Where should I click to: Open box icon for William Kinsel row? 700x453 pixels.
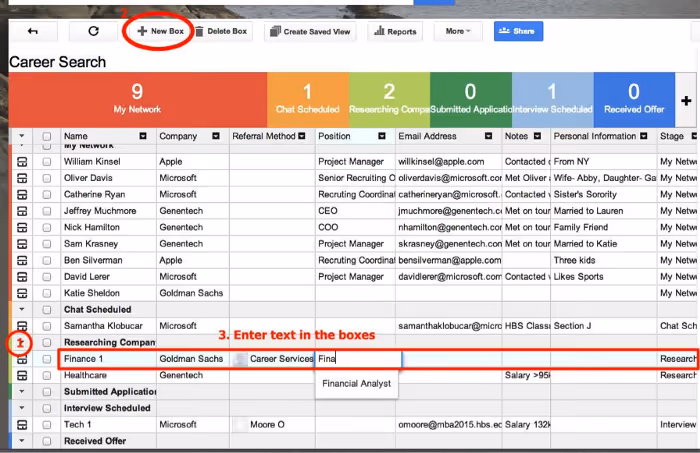point(22,162)
